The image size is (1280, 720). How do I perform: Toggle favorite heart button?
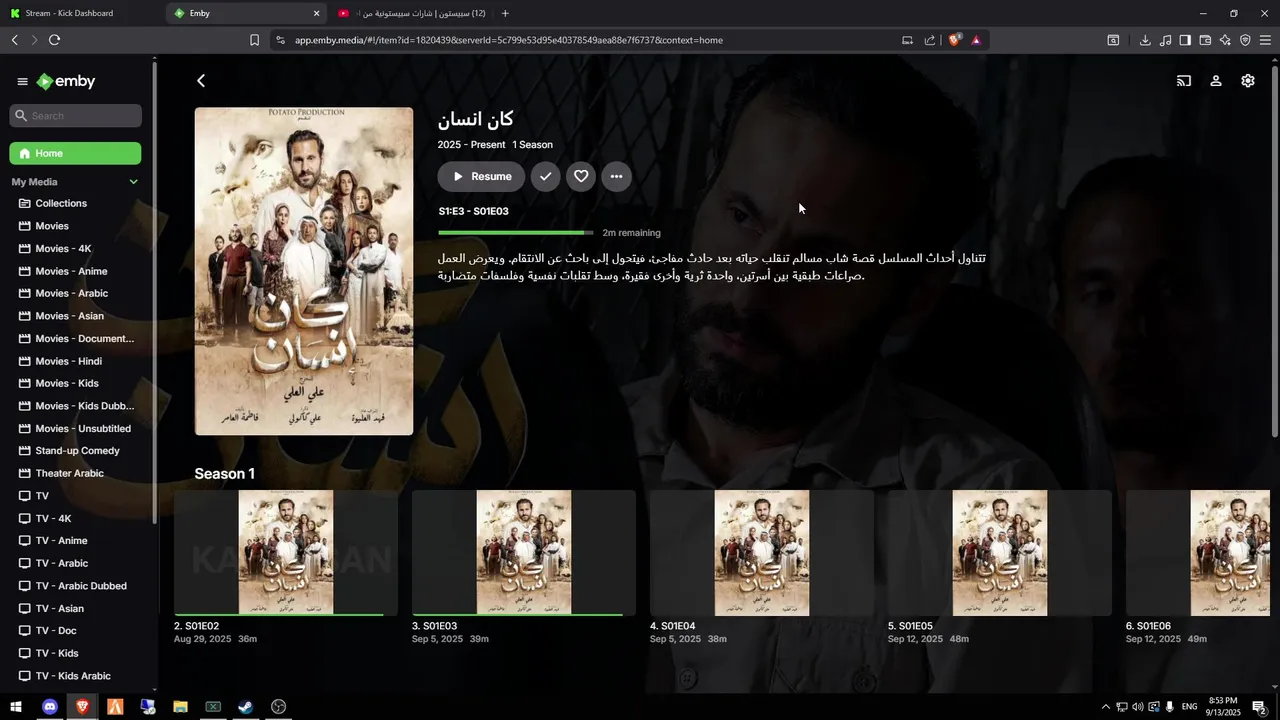[581, 177]
